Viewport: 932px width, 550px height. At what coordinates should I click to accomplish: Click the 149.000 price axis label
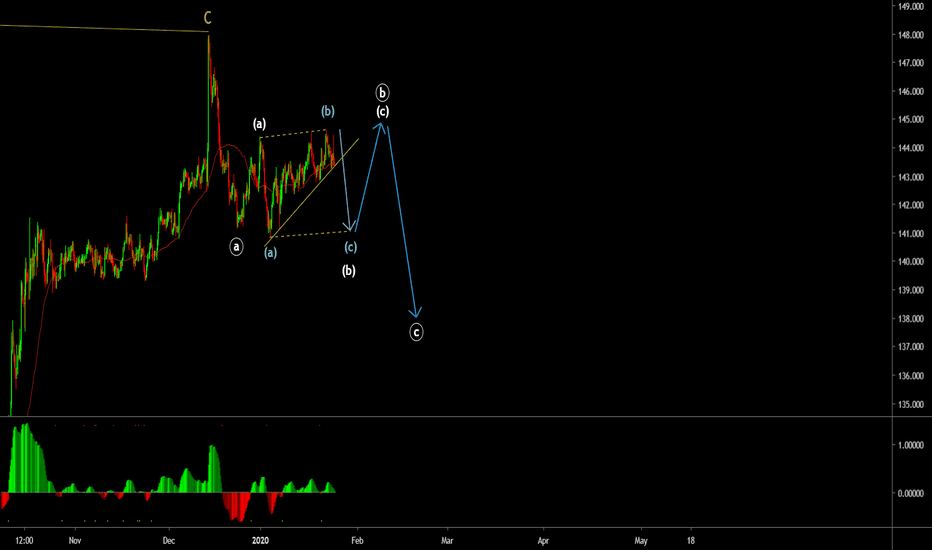tap(911, 7)
